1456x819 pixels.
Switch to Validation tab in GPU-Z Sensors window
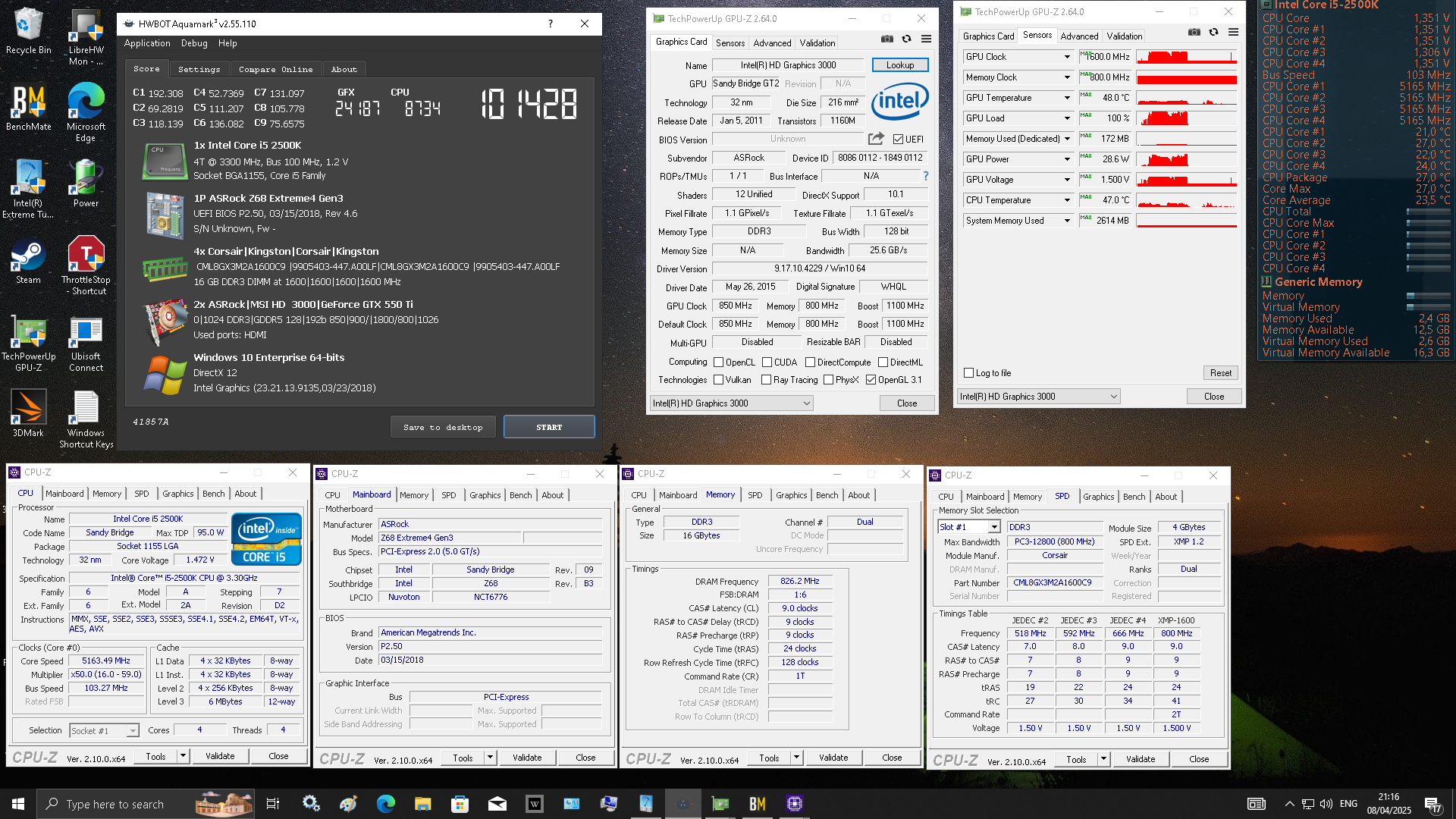1124,36
